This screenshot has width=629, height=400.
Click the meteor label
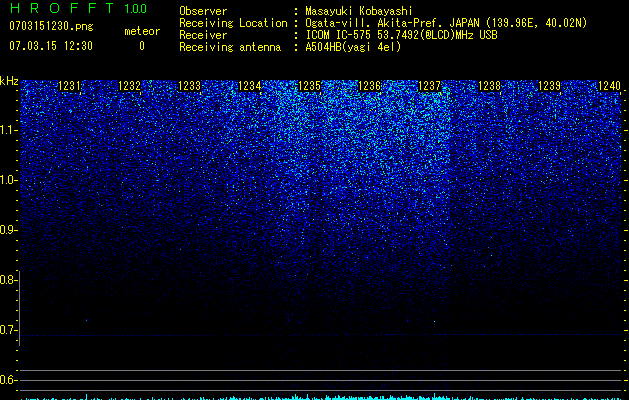click(142, 31)
